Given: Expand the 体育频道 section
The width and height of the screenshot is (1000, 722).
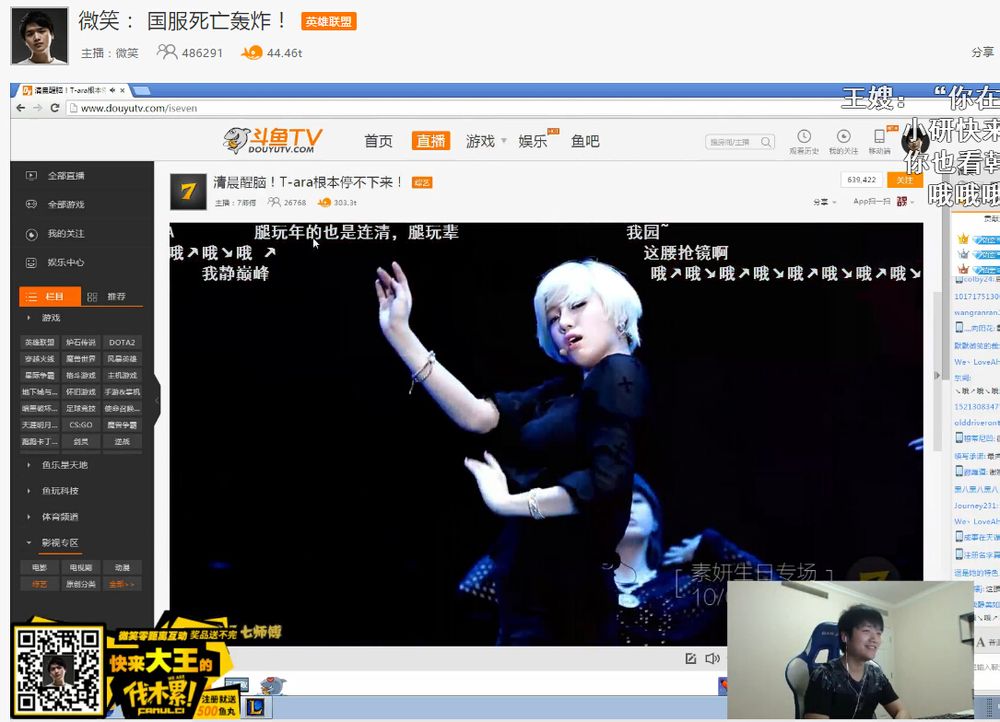Looking at the screenshot, I should (60, 517).
